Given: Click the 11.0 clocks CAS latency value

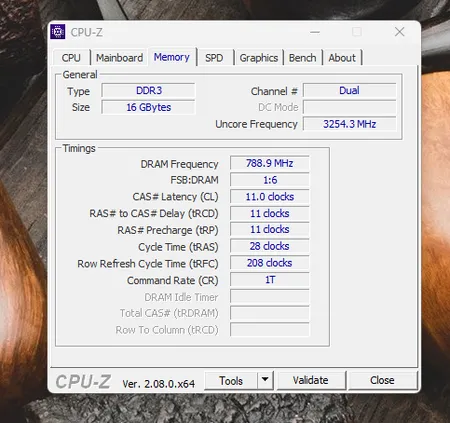Looking at the screenshot, I should [270, 197].
